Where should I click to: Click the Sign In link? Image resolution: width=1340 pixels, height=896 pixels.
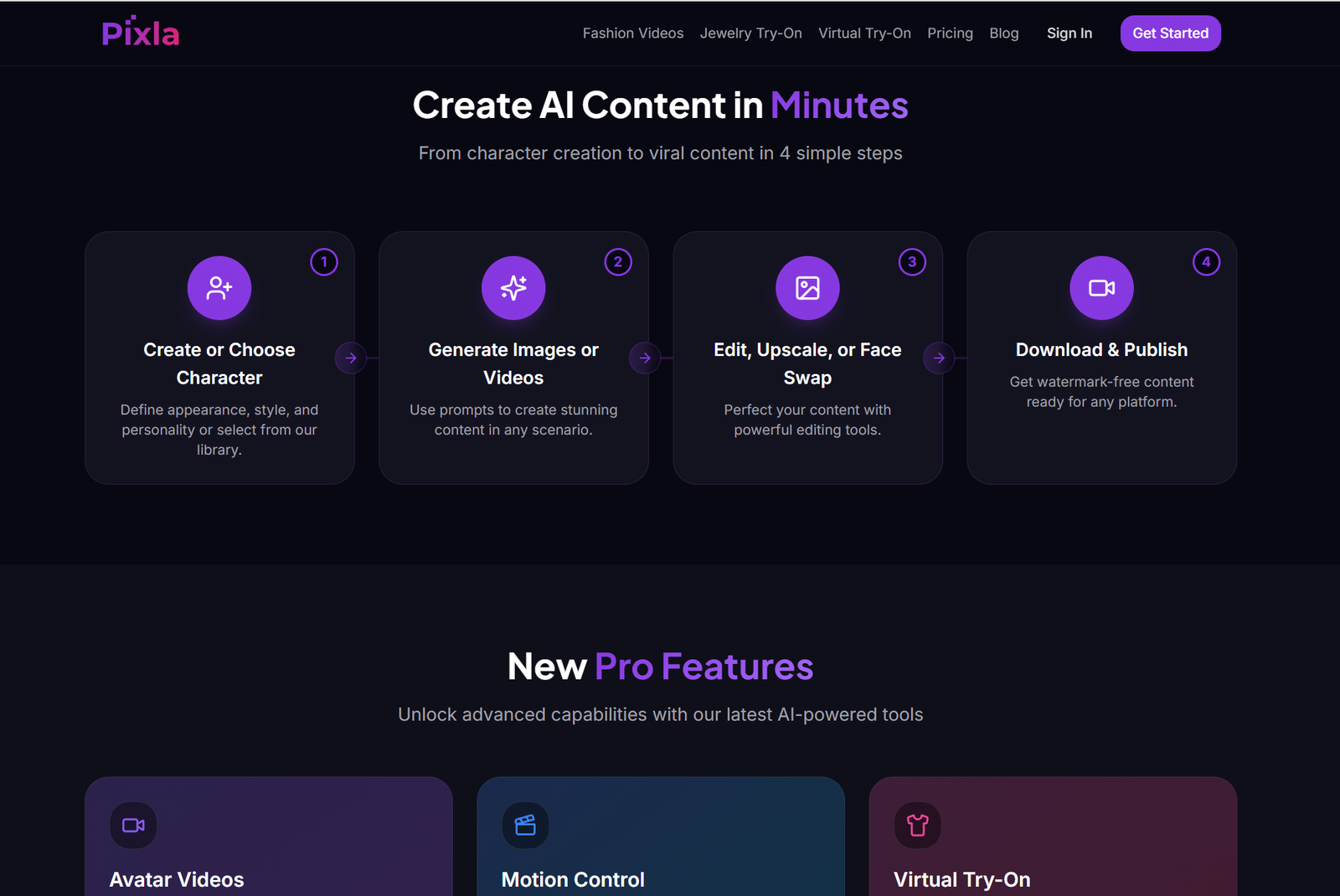[x=1069, y=33]
